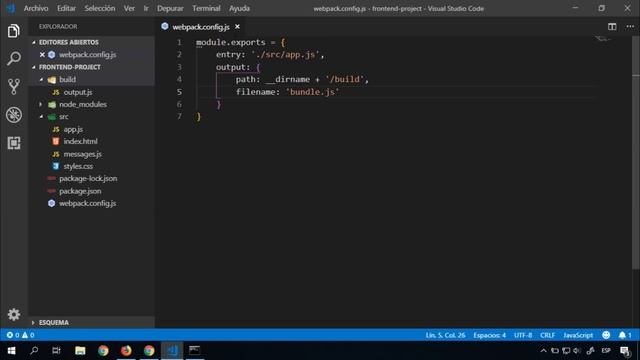Close the webpack.config.js editor tab
The image size is (640, 360).
pyautogui.click(x=237, y=27)
